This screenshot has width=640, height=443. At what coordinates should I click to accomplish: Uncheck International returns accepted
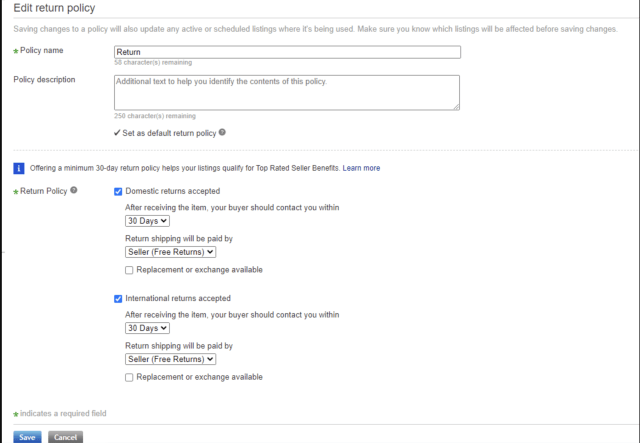118,298
